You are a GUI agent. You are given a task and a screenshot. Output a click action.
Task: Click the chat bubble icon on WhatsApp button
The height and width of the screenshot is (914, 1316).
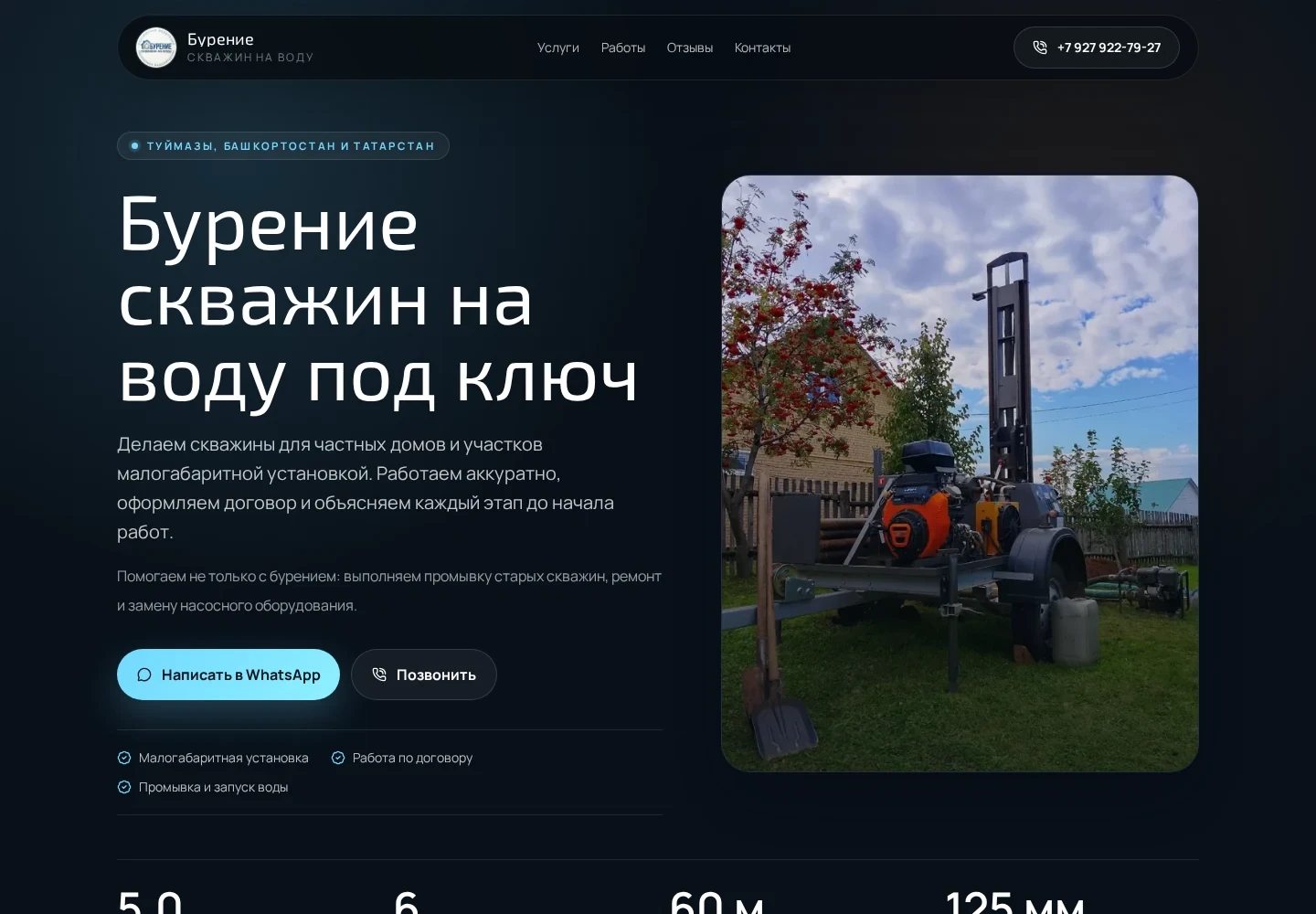coord(144,675)
